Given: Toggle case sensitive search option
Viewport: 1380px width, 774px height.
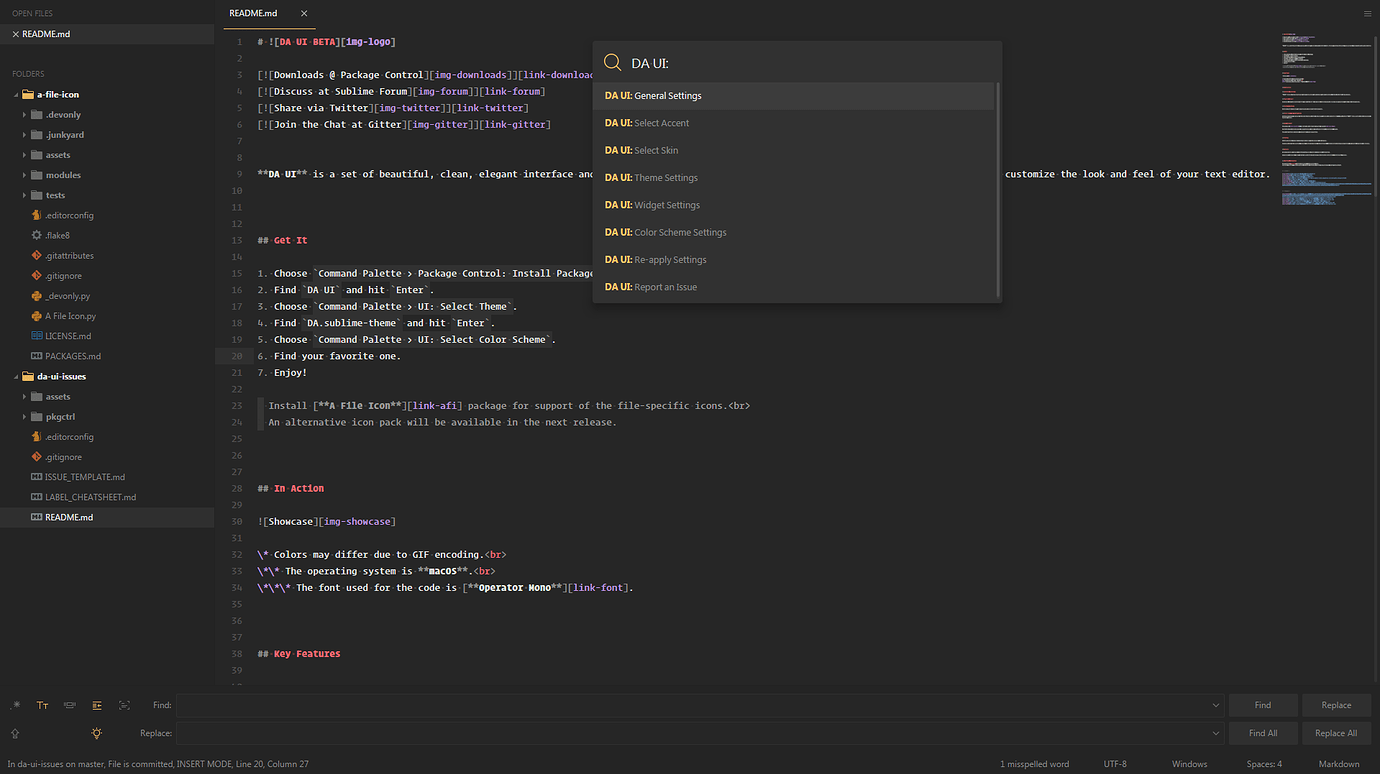Looking at the screenshot, I should click(42, 705).
